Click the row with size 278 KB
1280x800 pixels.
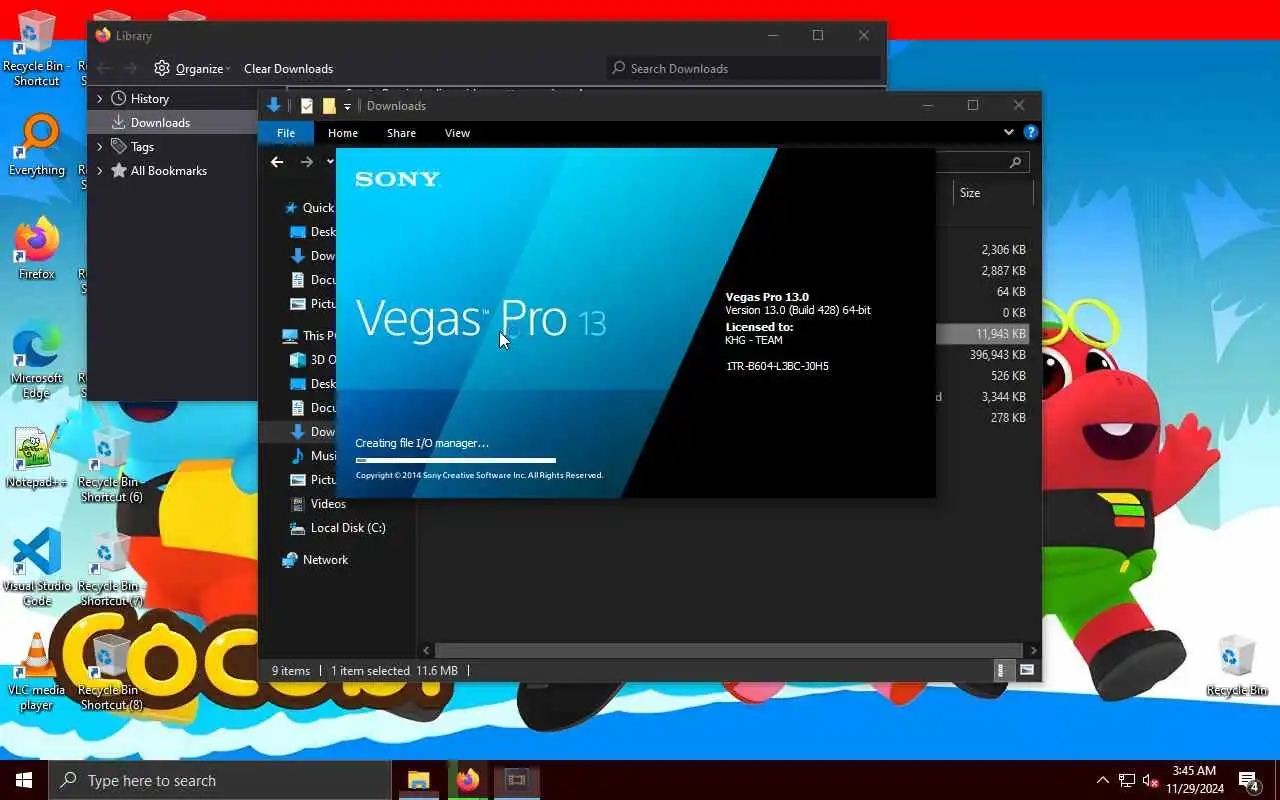pyautogui.click(x=984, y=418)
